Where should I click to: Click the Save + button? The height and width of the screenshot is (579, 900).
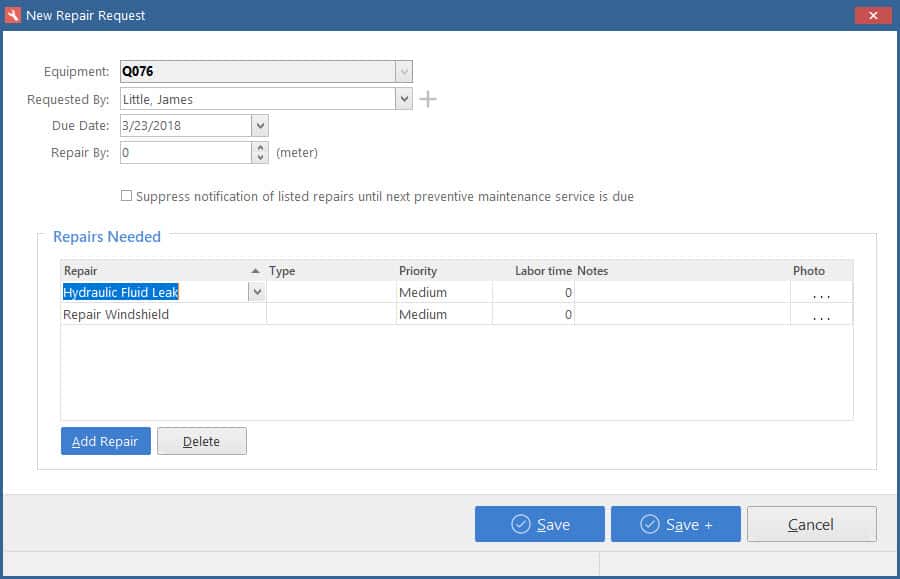coord(676,524)
